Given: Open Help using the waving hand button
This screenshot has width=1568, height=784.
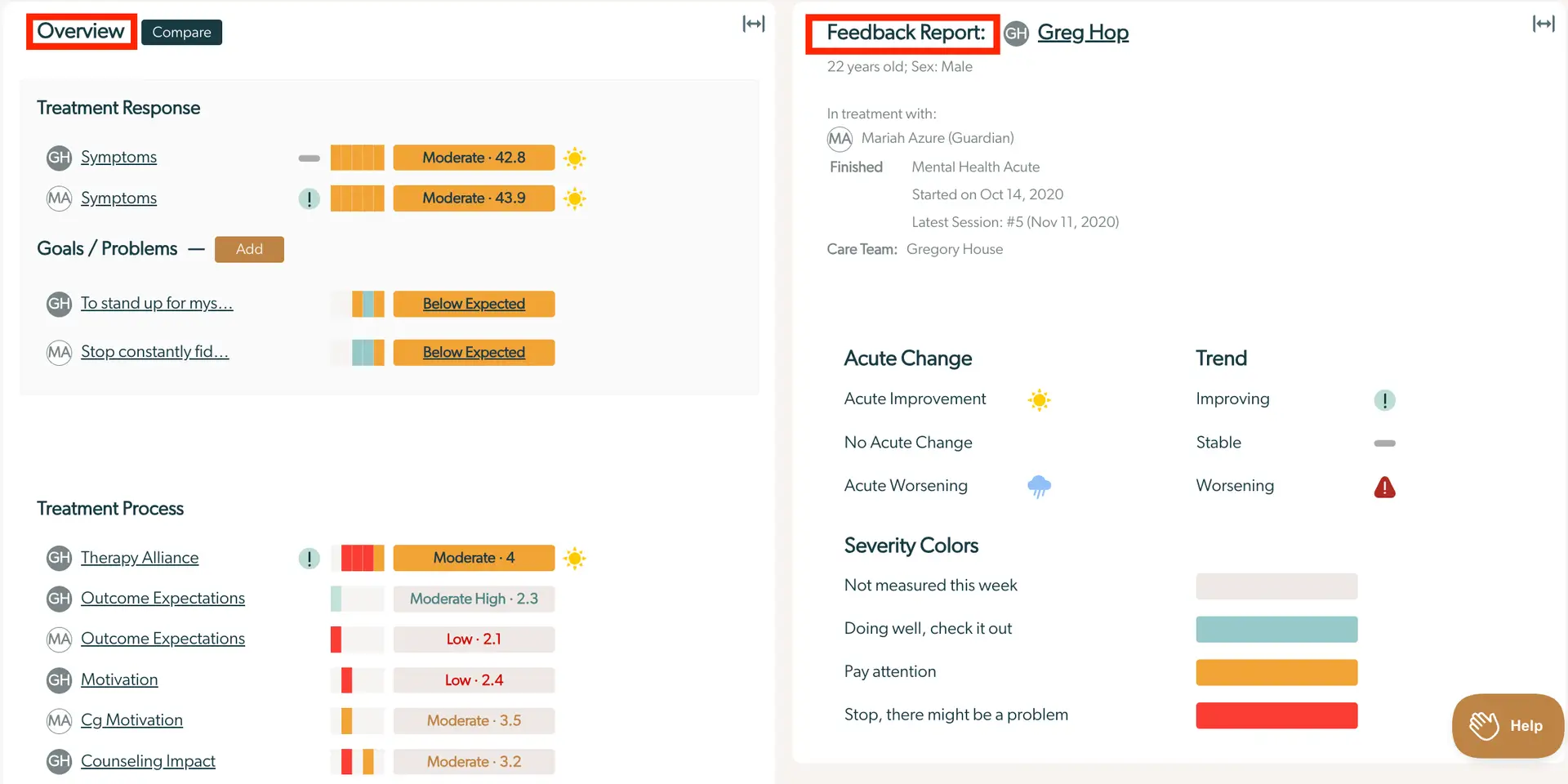Looking at the screenshot, I should pos(1507,725).
